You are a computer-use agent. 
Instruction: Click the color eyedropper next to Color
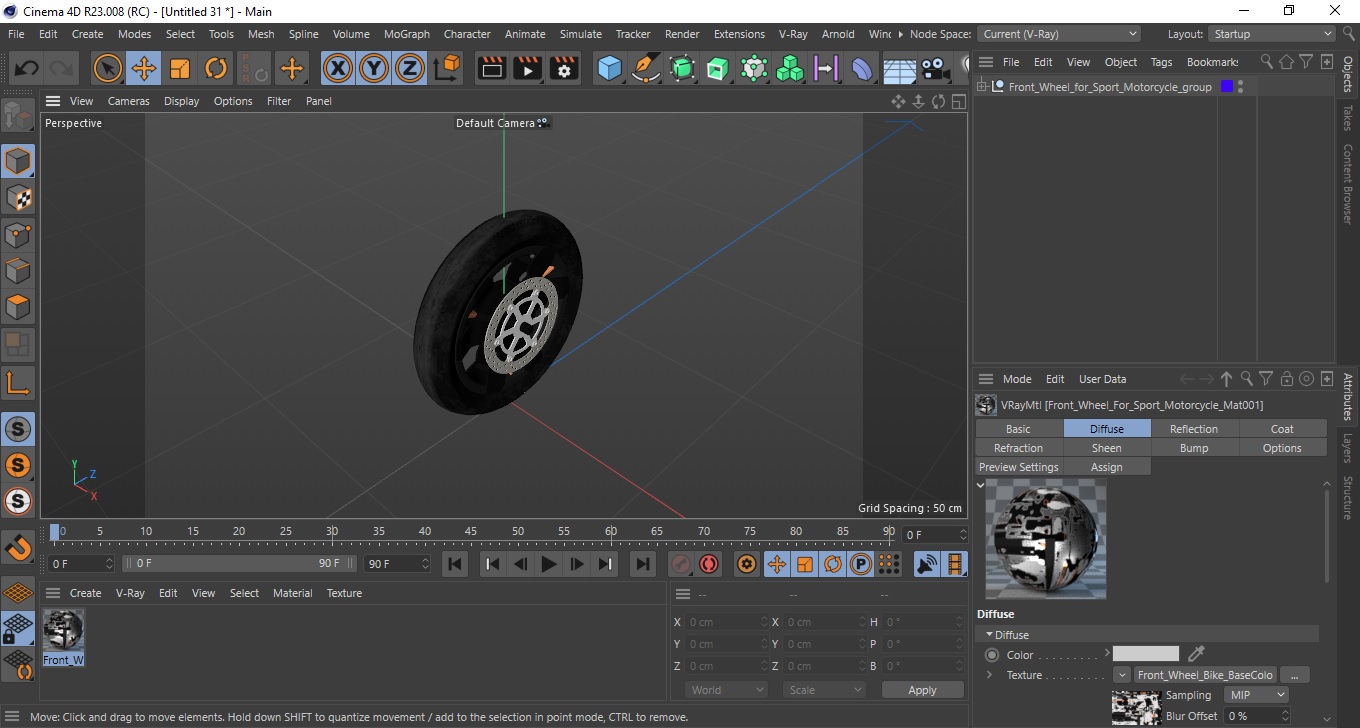tap(1196, 654)
